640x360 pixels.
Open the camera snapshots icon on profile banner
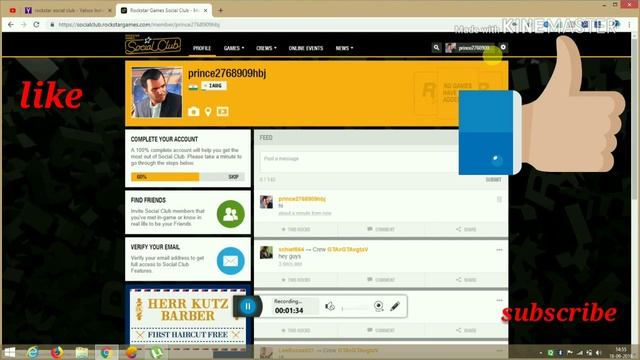coord(194,111)
